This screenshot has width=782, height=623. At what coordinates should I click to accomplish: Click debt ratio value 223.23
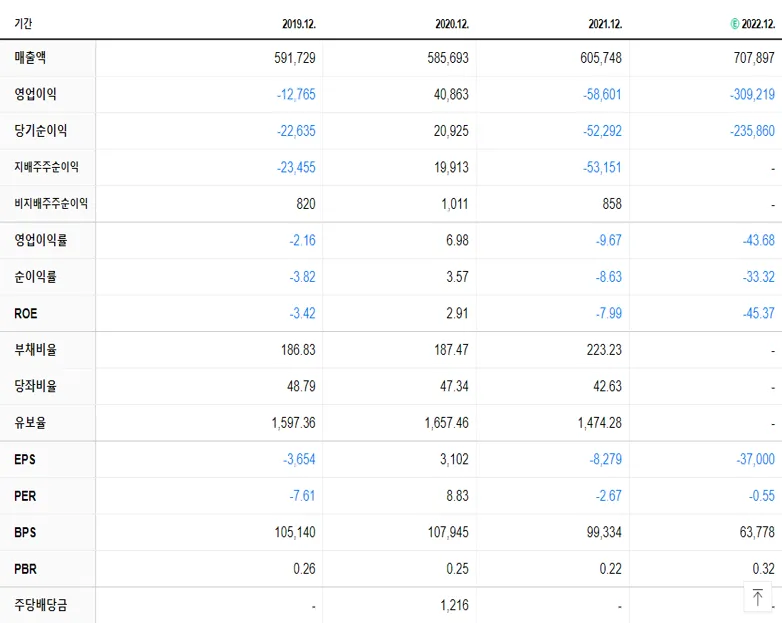(604, 350)
